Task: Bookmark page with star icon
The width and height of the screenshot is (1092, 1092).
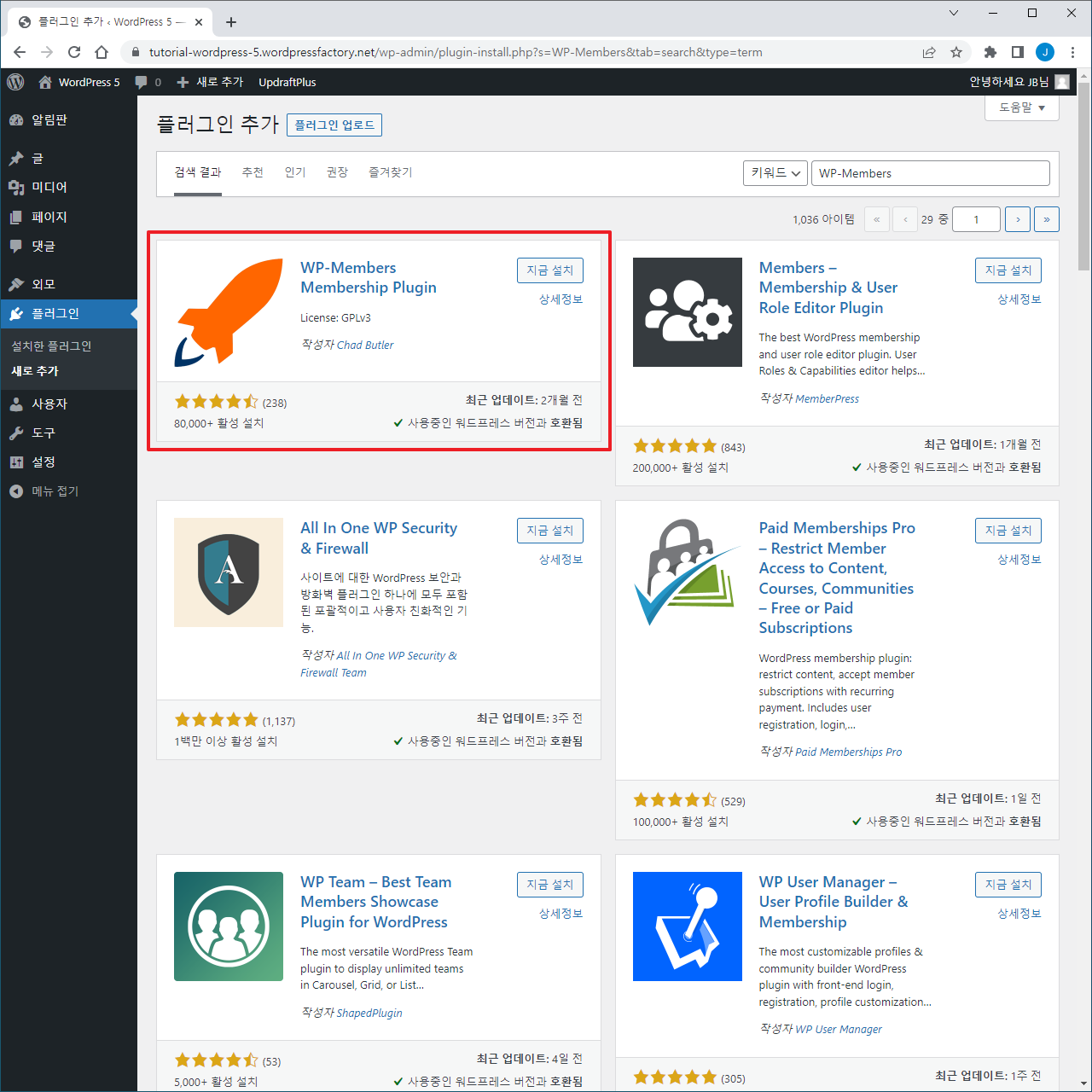Action: [956, 52]
